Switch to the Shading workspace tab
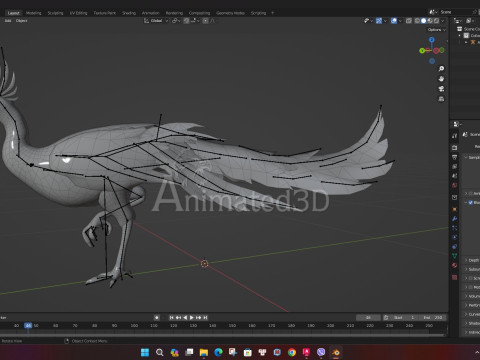This screenshot has width=480, height=360. [x=129, y=13]
